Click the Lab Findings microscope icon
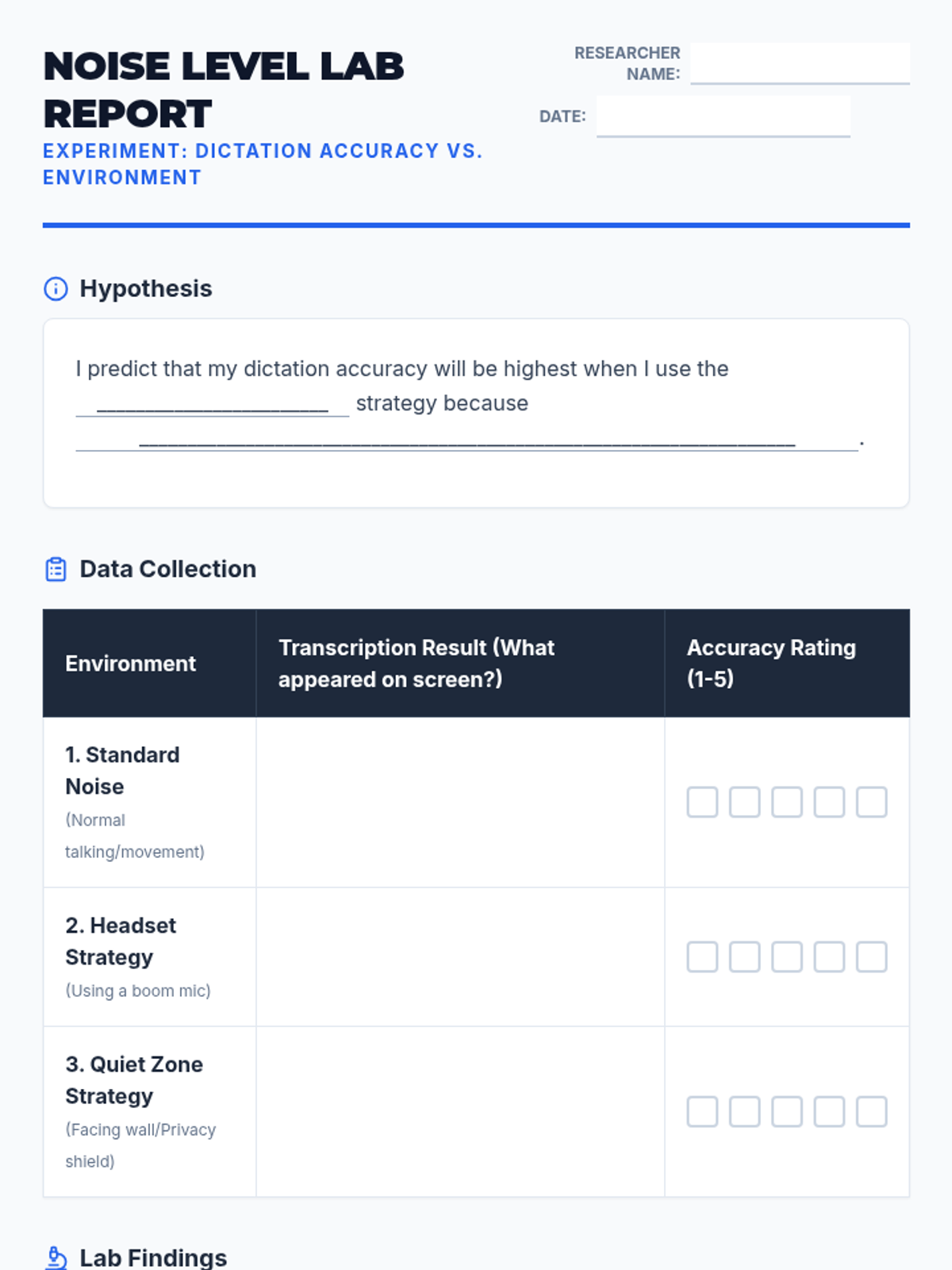This screenshot has height=1270, width=952. pos(56,1258)
